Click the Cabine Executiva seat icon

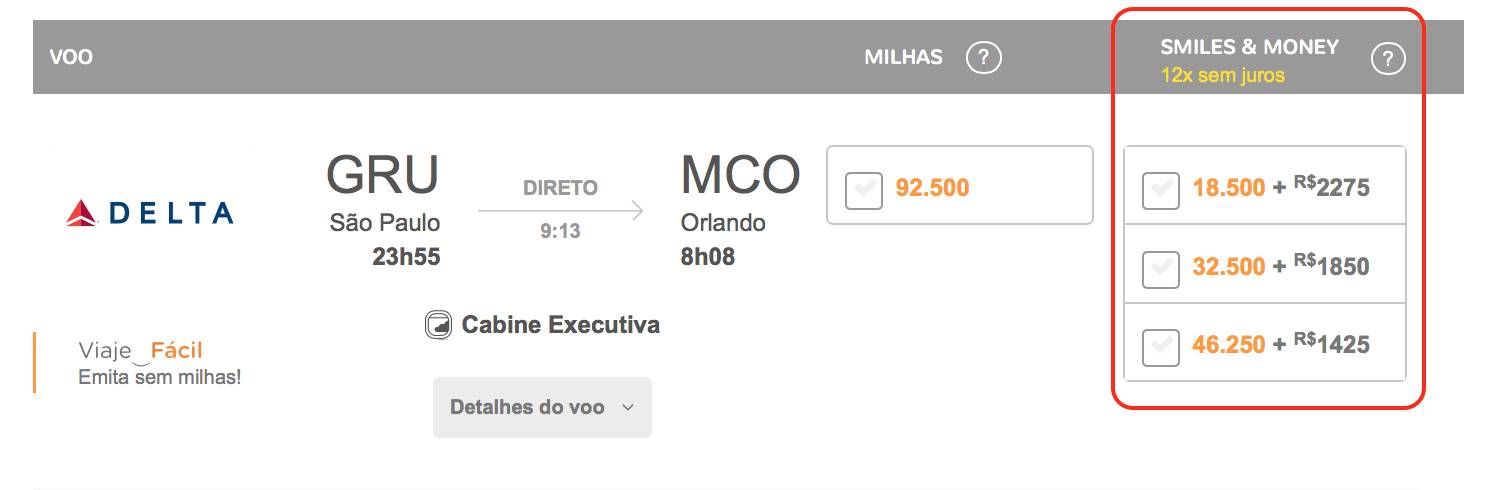[438, 325]
